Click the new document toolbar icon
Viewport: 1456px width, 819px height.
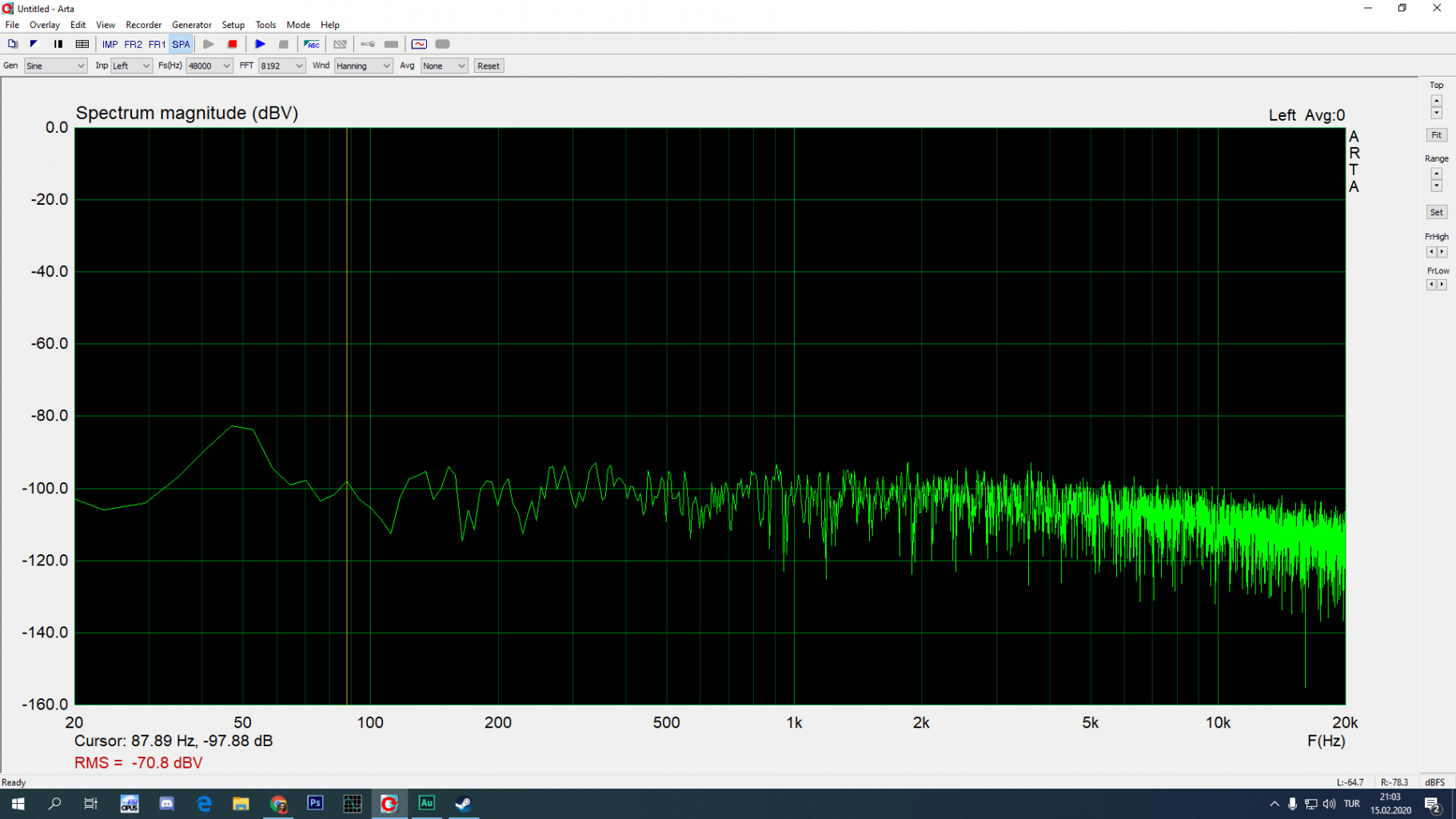(x=12, y=44)
